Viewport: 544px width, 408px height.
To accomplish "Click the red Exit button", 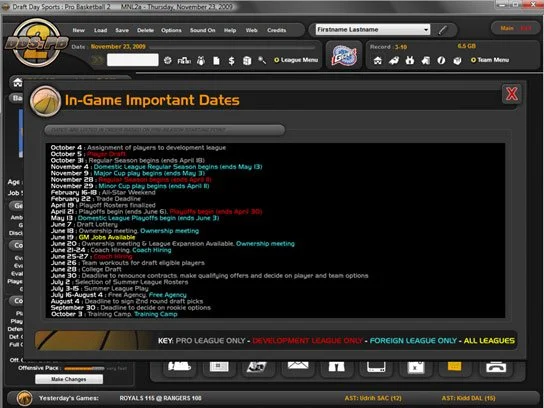I will click(526, 28).
